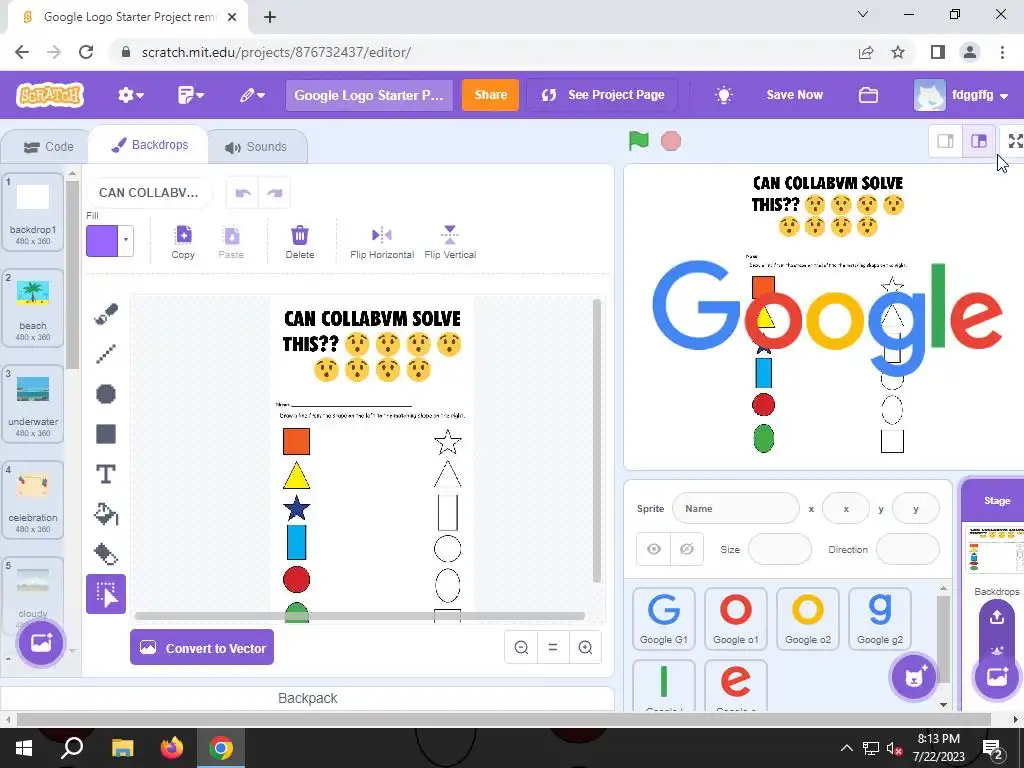Open the Backdrops tab
This screenshot has width=1024, height=768.
(150, 145)
